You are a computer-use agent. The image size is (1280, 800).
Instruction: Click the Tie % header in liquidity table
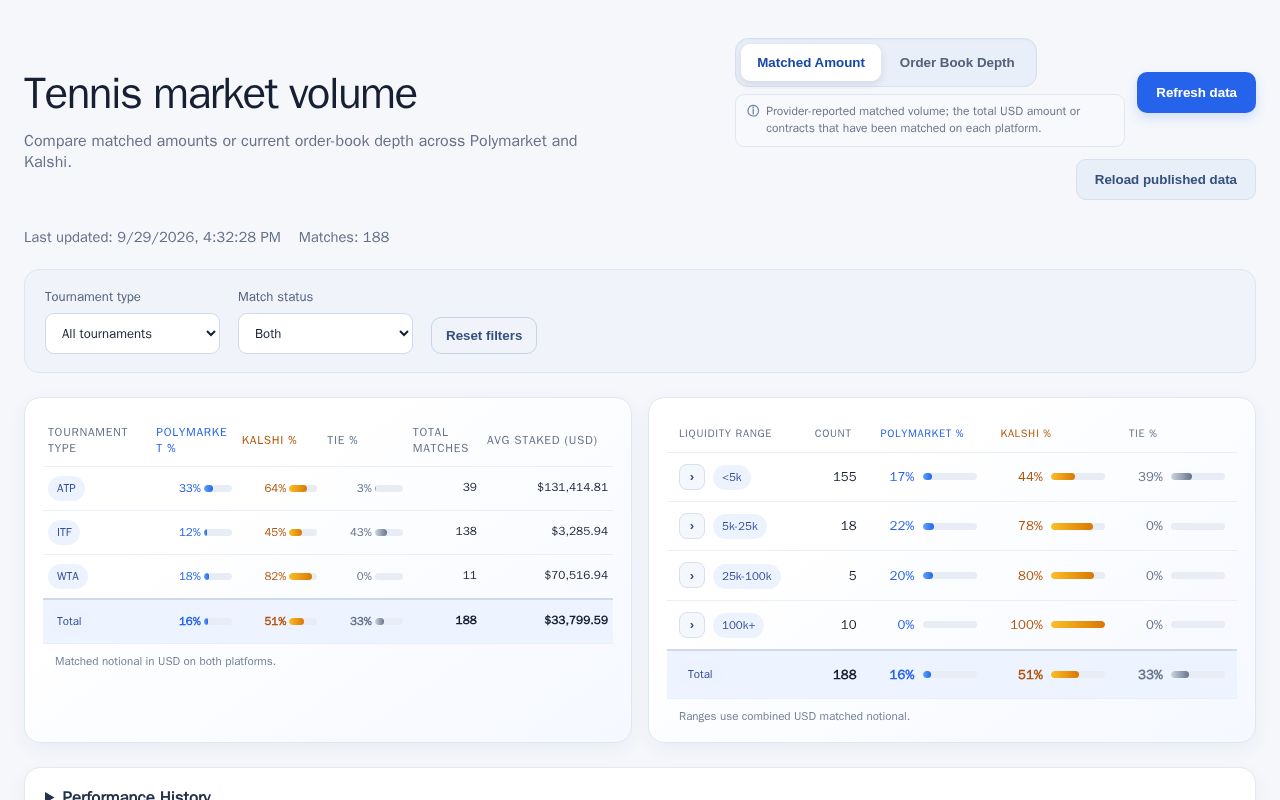tap(1143, 434)
